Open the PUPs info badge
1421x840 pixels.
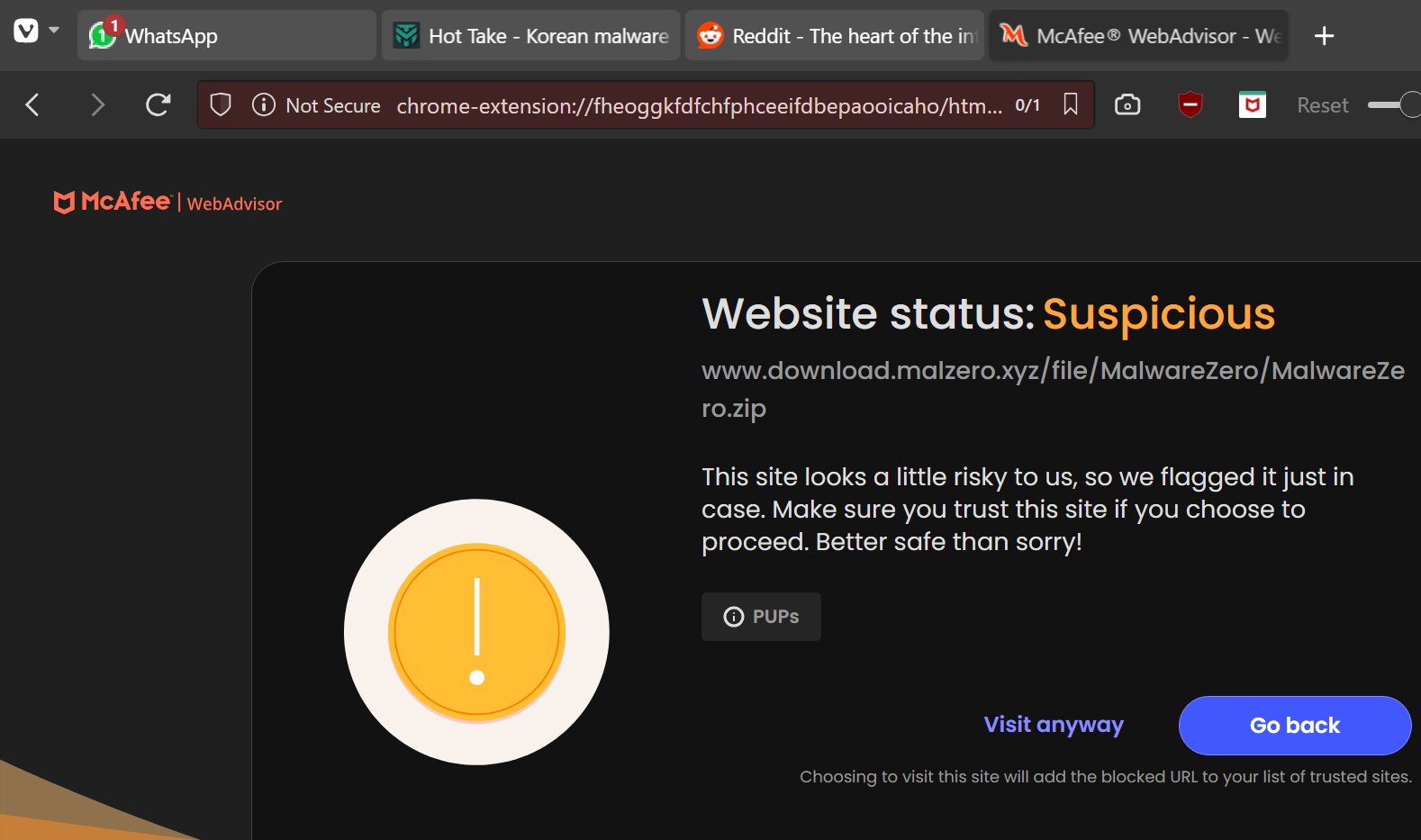point(761,617)
